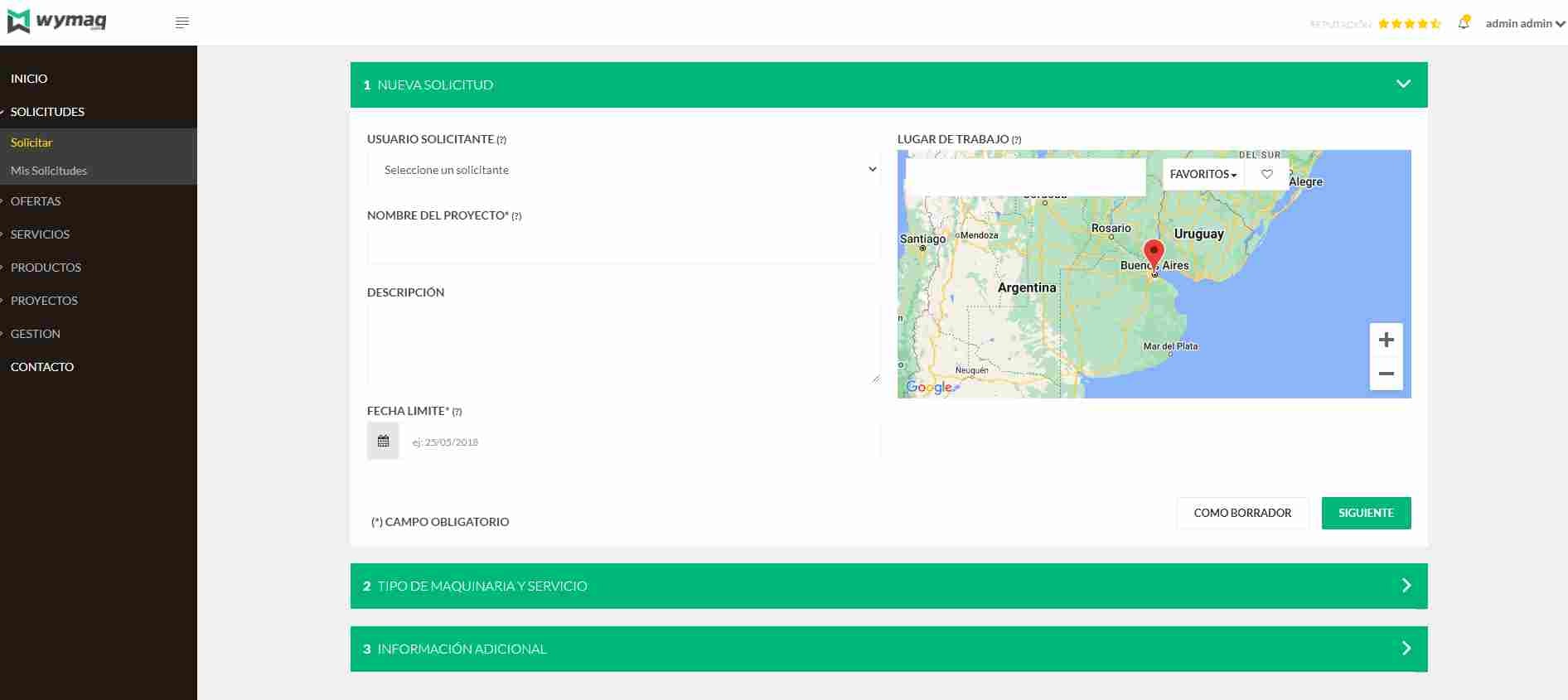1568x700 pixels.
Task: Click the Mar del Plata label on map
Action: point(1170,346)
